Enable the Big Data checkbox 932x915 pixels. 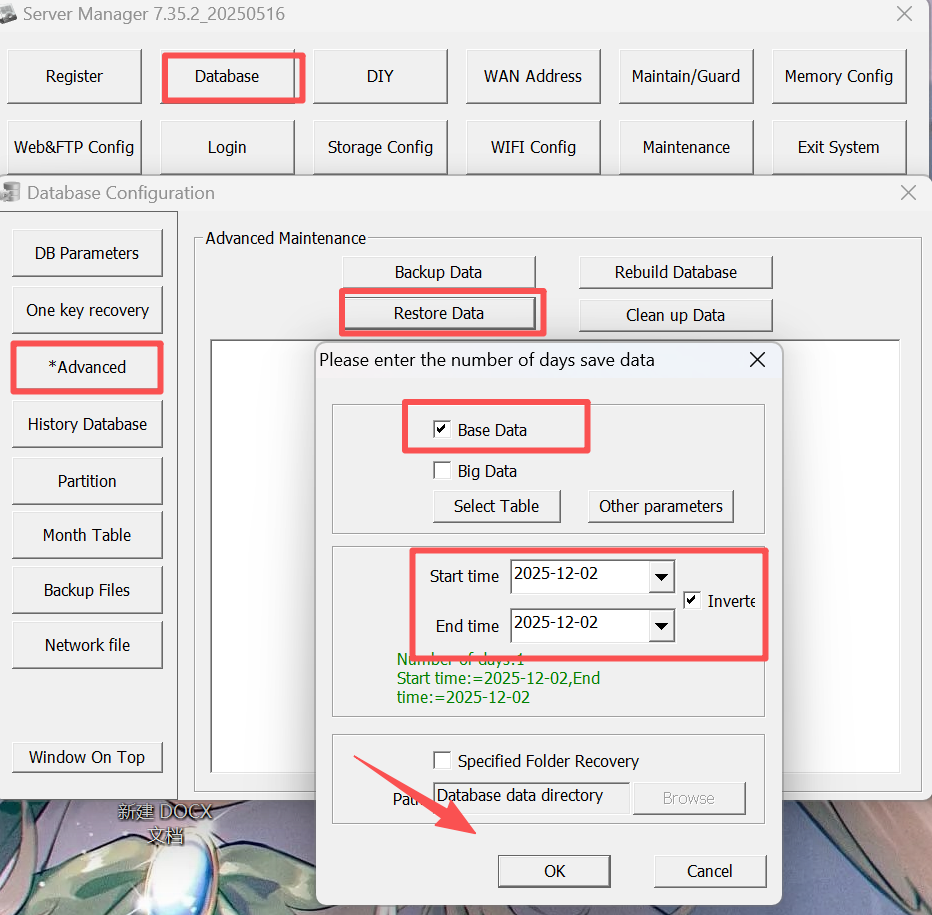click(x=443, y=470)
